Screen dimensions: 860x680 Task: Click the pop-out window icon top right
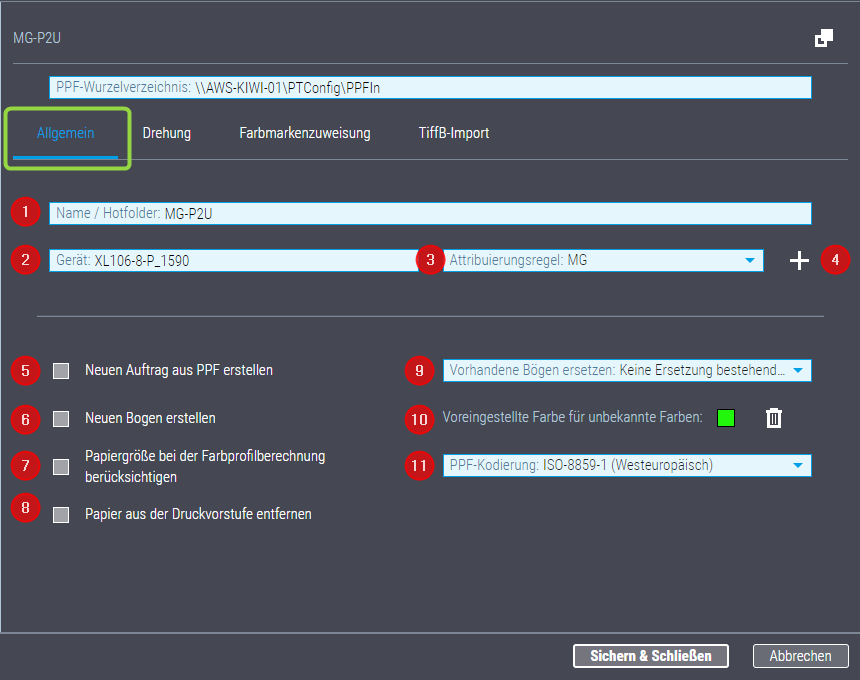pos(823,36)
